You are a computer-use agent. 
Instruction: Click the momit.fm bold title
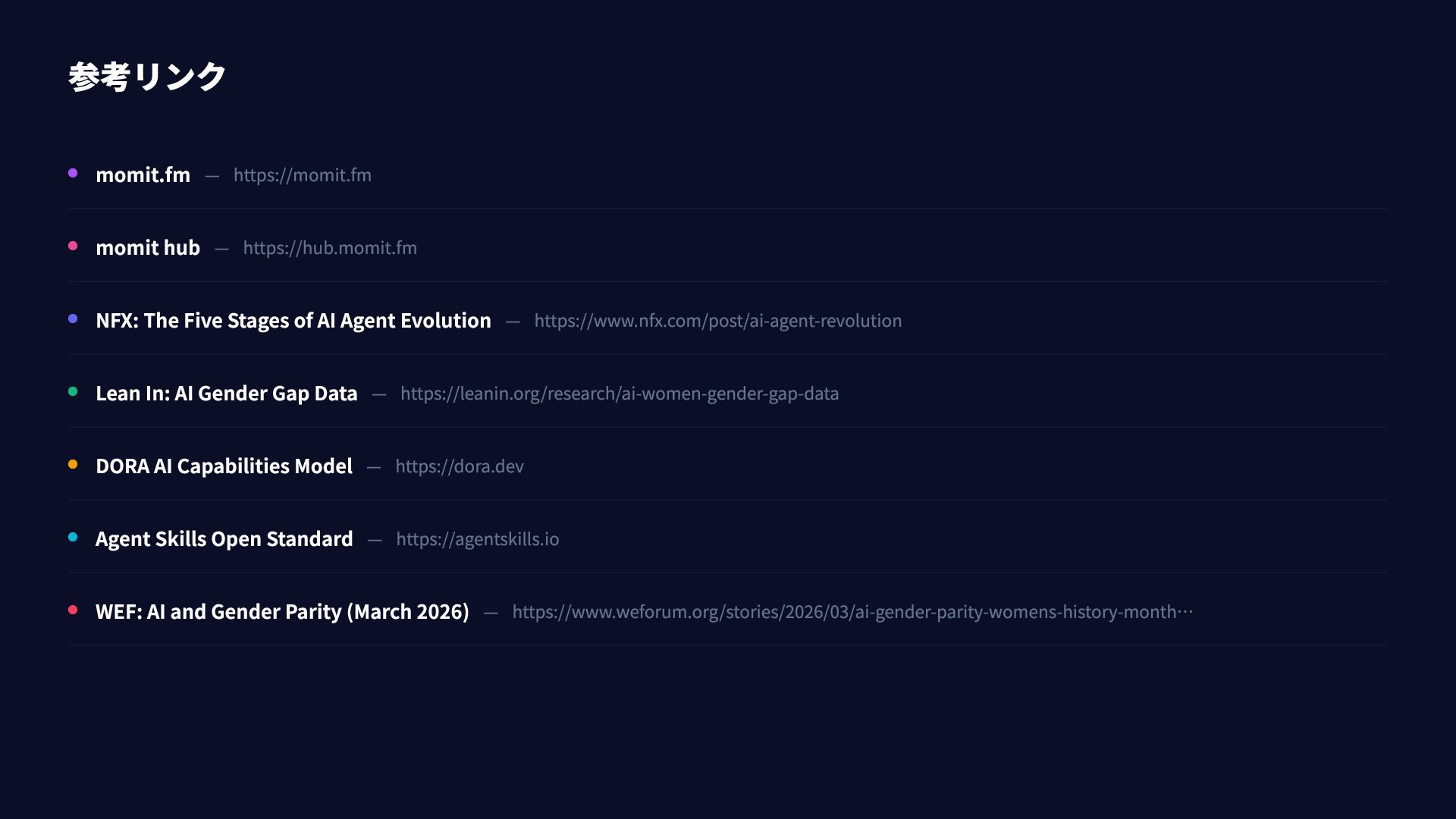(143, 175)
